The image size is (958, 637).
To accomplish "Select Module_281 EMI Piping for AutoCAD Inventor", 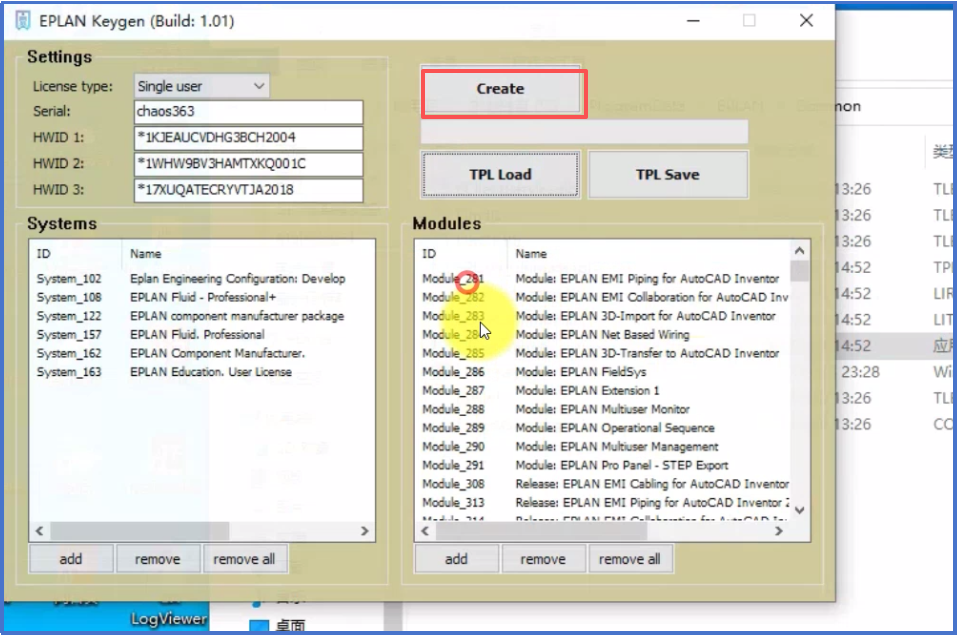I will coord(603,279).
